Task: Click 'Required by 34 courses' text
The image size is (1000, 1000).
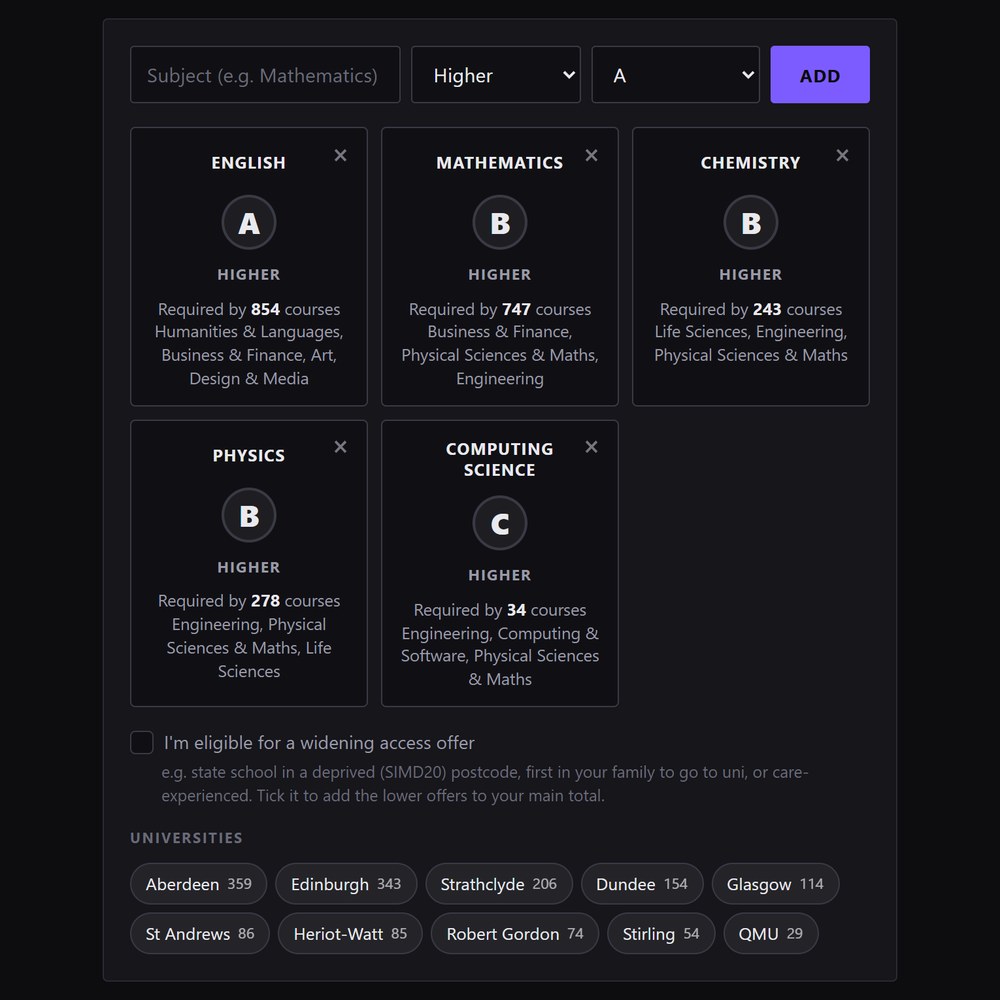Action: [500, 610]
